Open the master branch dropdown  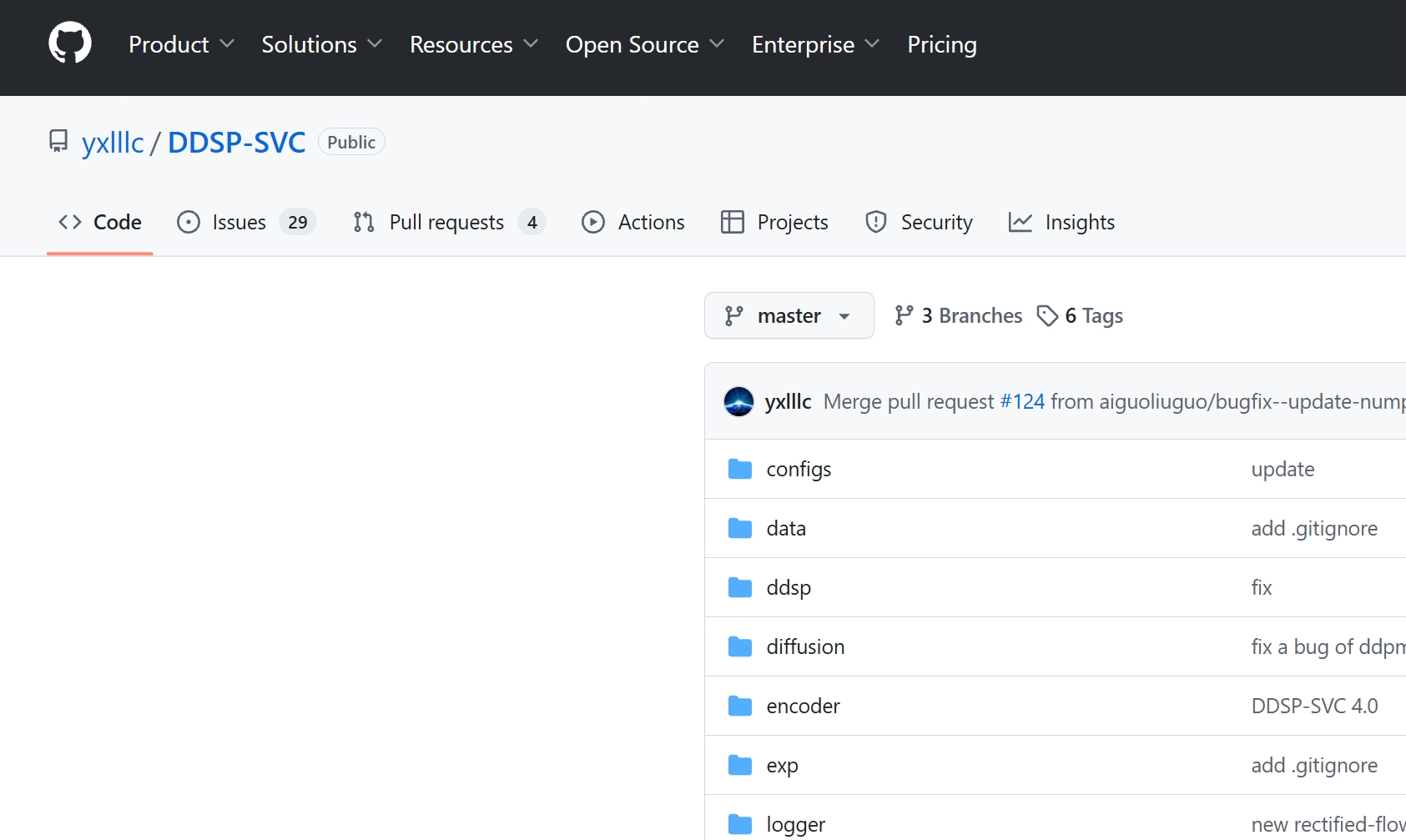tap(789, 315)
